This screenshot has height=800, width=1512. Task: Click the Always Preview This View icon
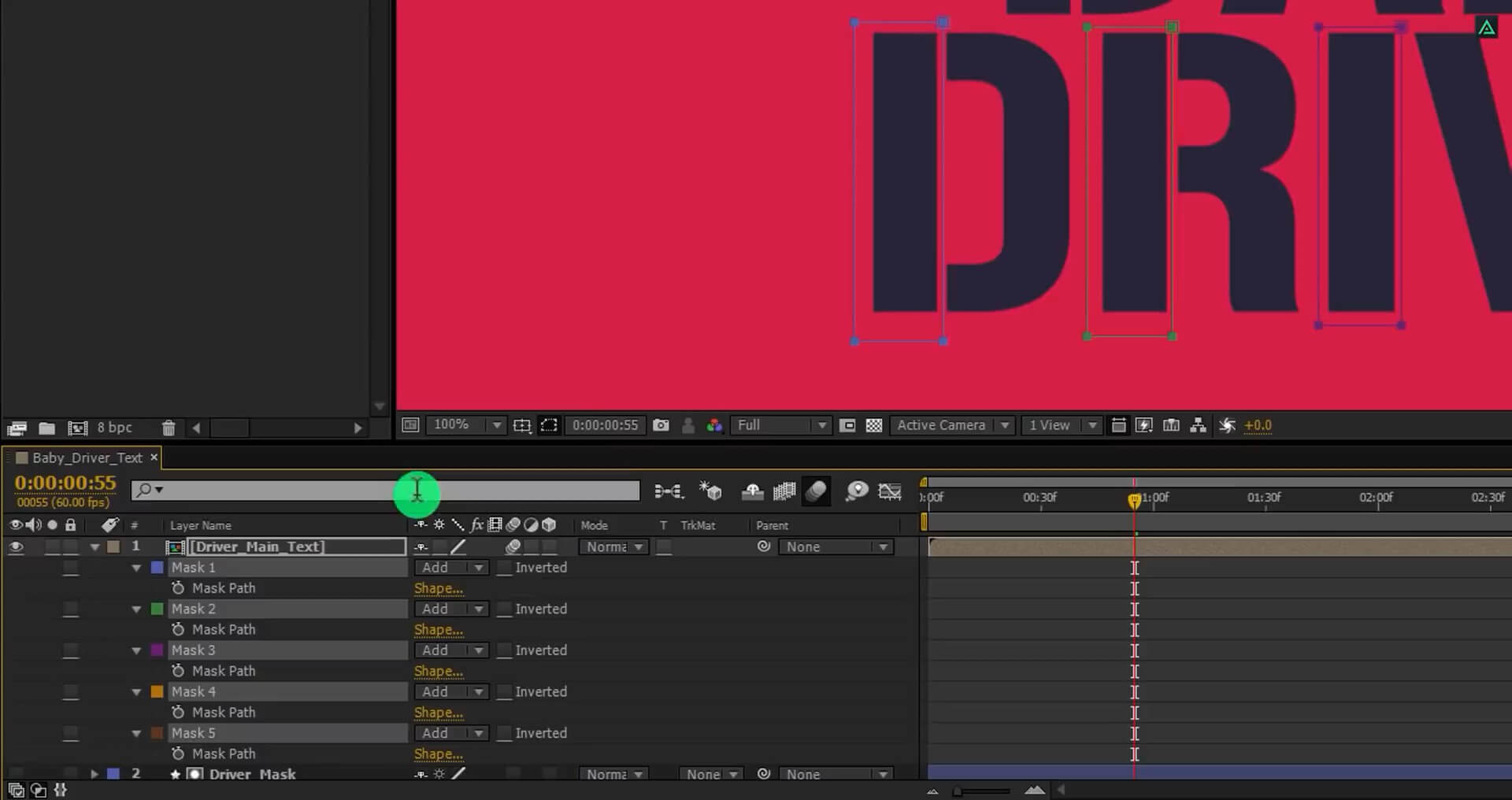(410, 425)
